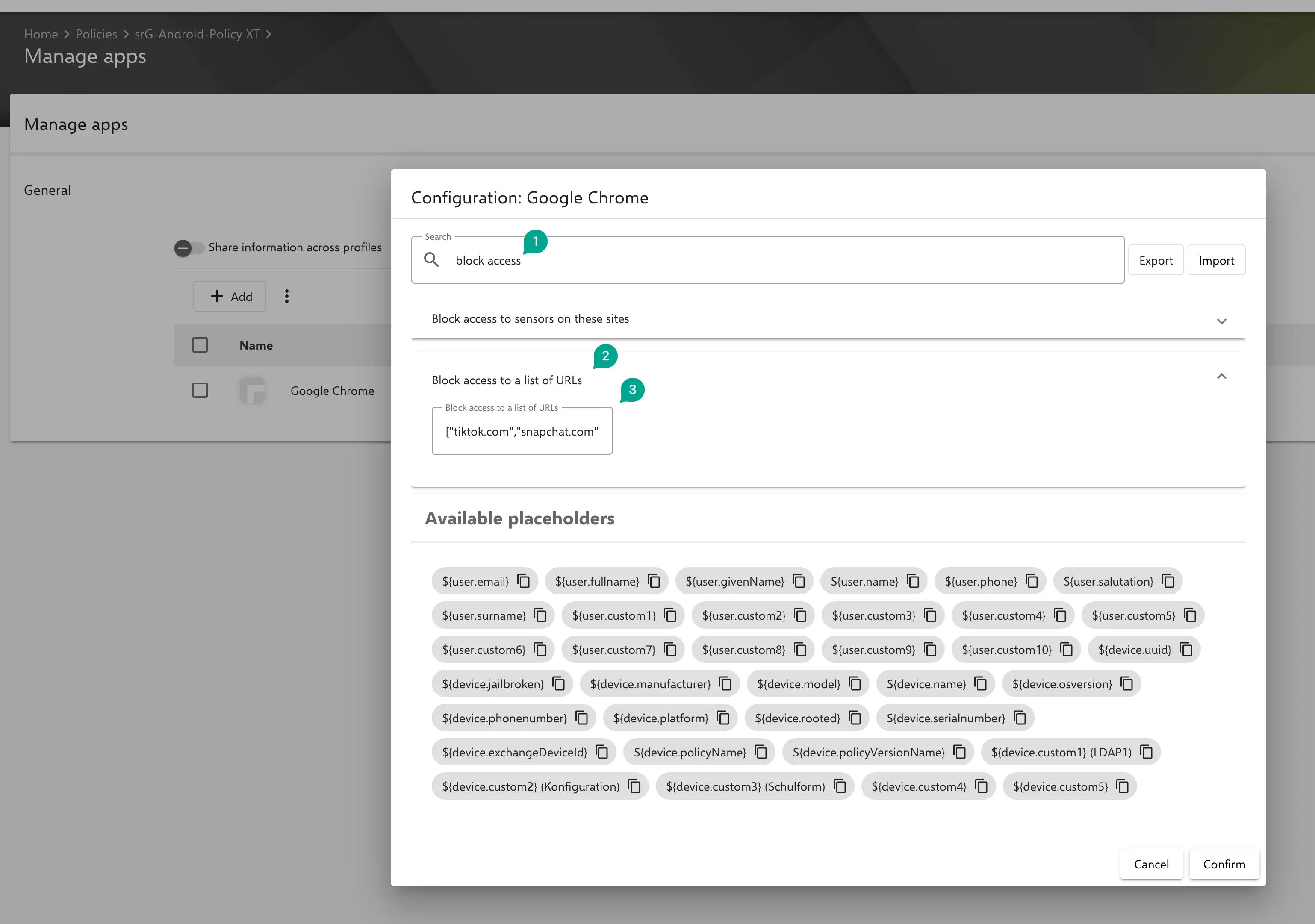1315x924 pixels.
Task: Copy the ${device.manufacturer} placeholder
Action: (725, 684)
